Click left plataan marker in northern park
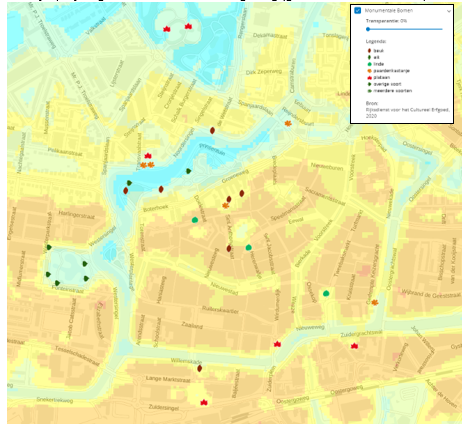The image size is (468, 428). [167, 29]
